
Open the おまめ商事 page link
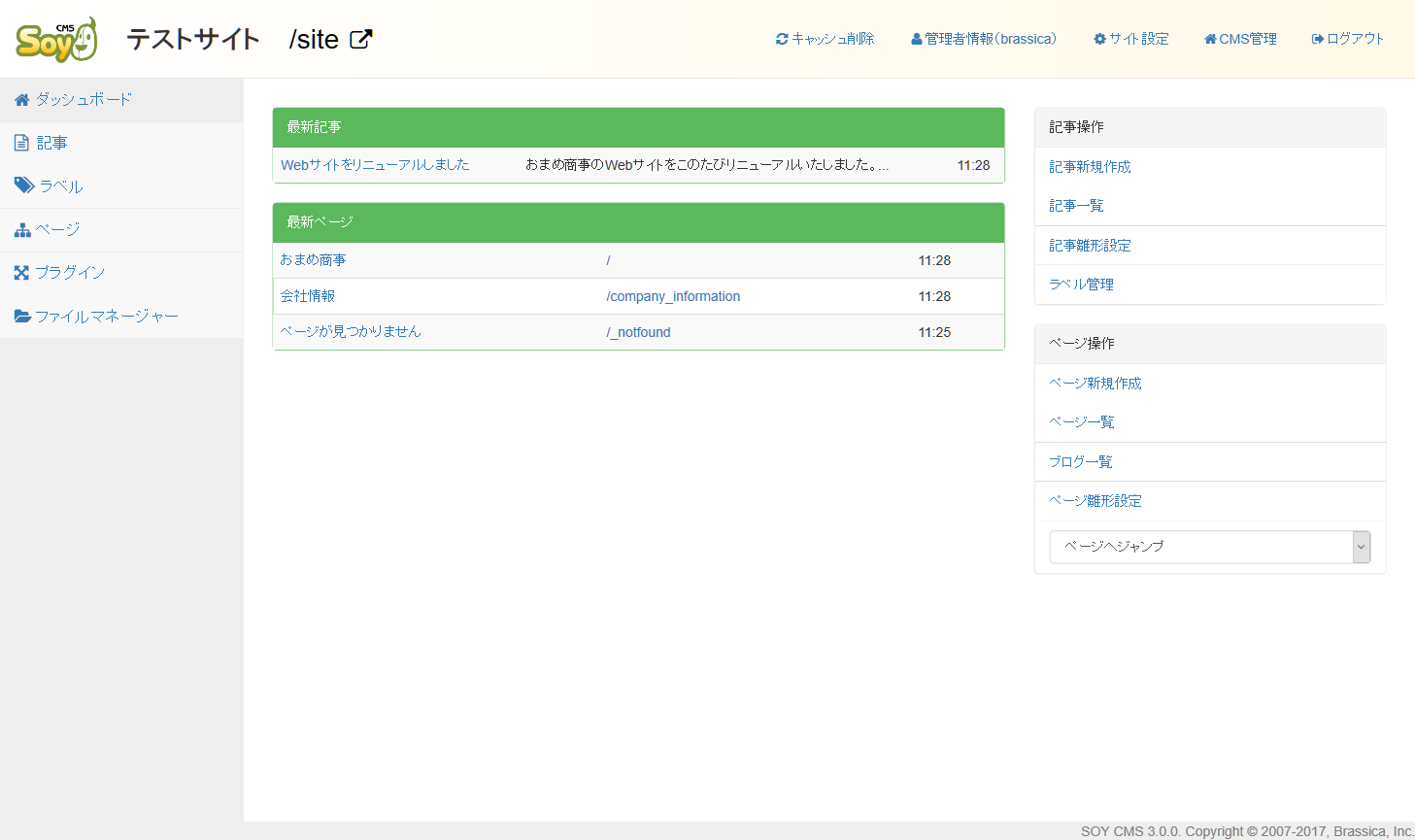tap(313, 260)
